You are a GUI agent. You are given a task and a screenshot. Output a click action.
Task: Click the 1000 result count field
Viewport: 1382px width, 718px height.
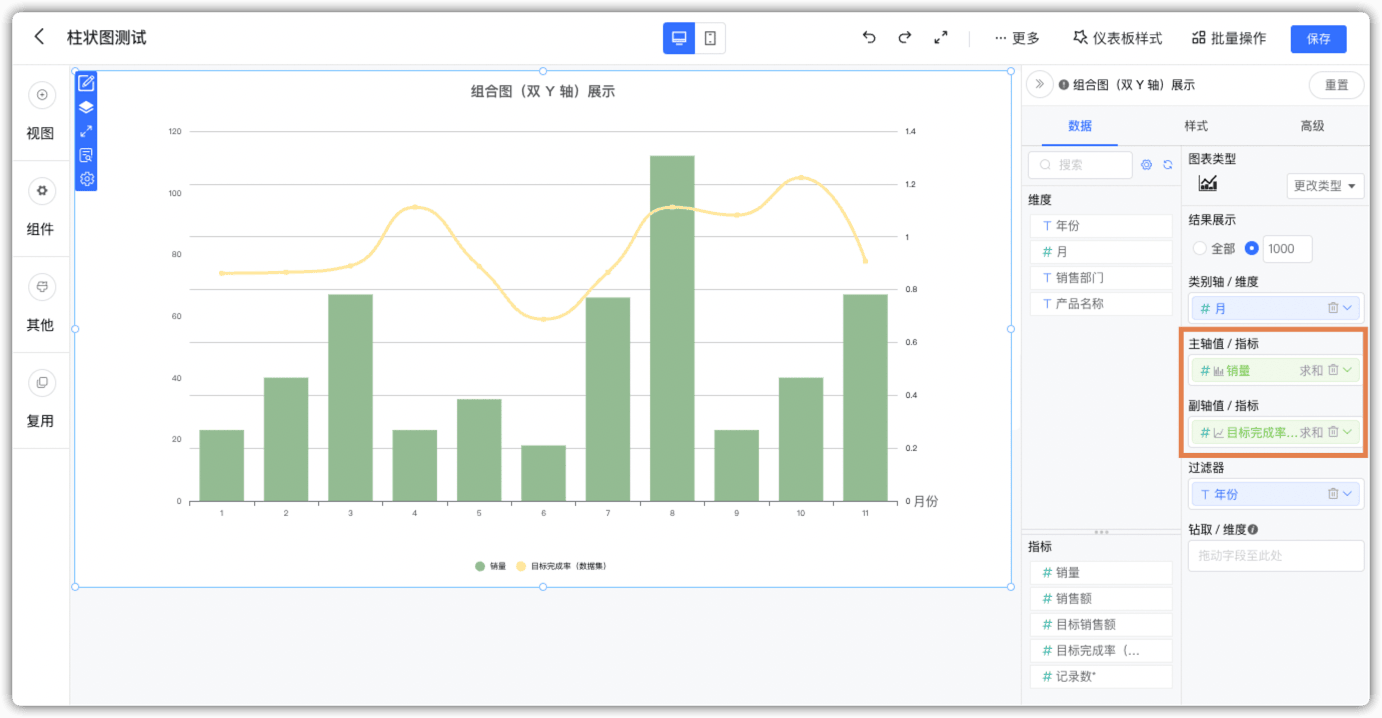(x=1288, y=249)
